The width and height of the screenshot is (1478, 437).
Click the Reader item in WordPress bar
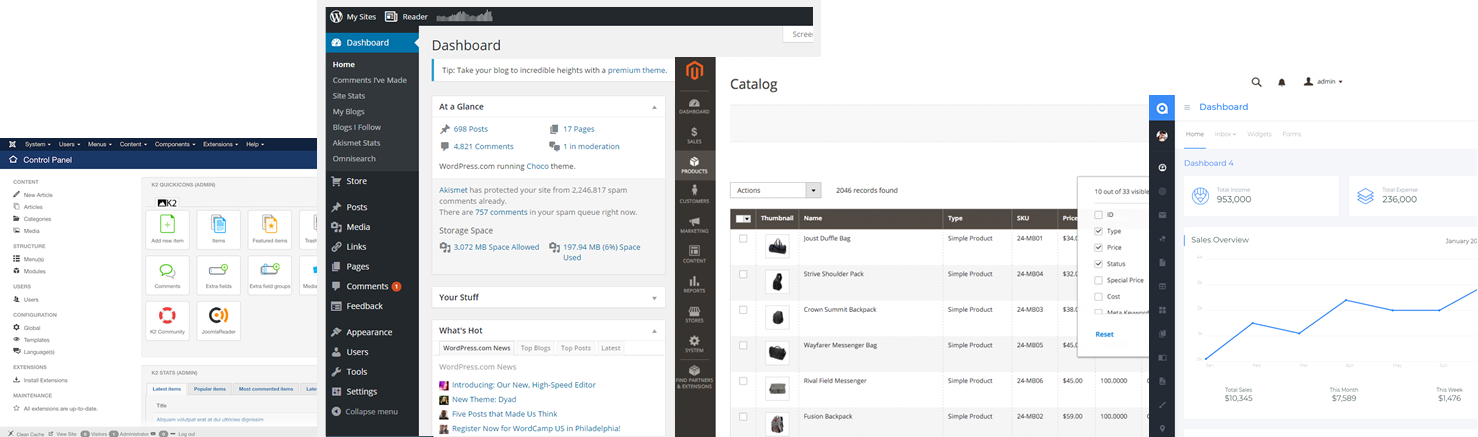click(x=406, y=17)
